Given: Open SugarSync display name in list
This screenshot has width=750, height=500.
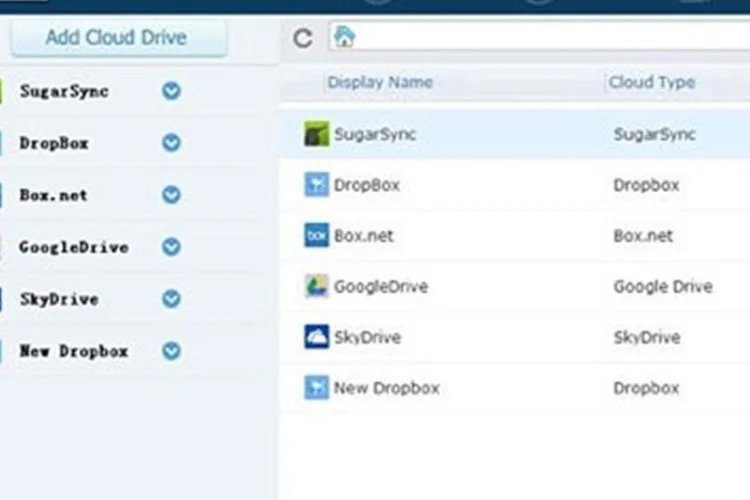Looking at the screenshot, I should (375, 134).
